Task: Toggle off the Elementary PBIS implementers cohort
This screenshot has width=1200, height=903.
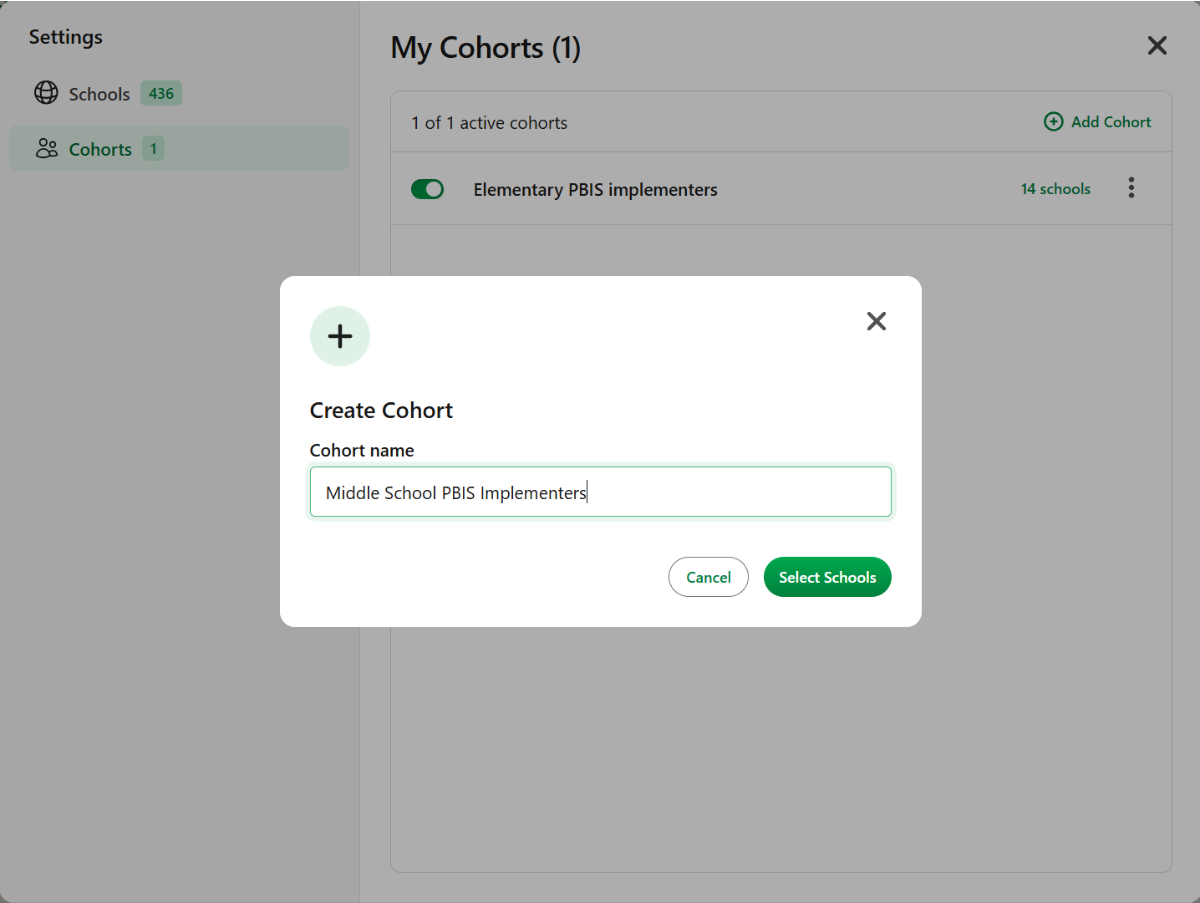Action: (x=427, y=189)
